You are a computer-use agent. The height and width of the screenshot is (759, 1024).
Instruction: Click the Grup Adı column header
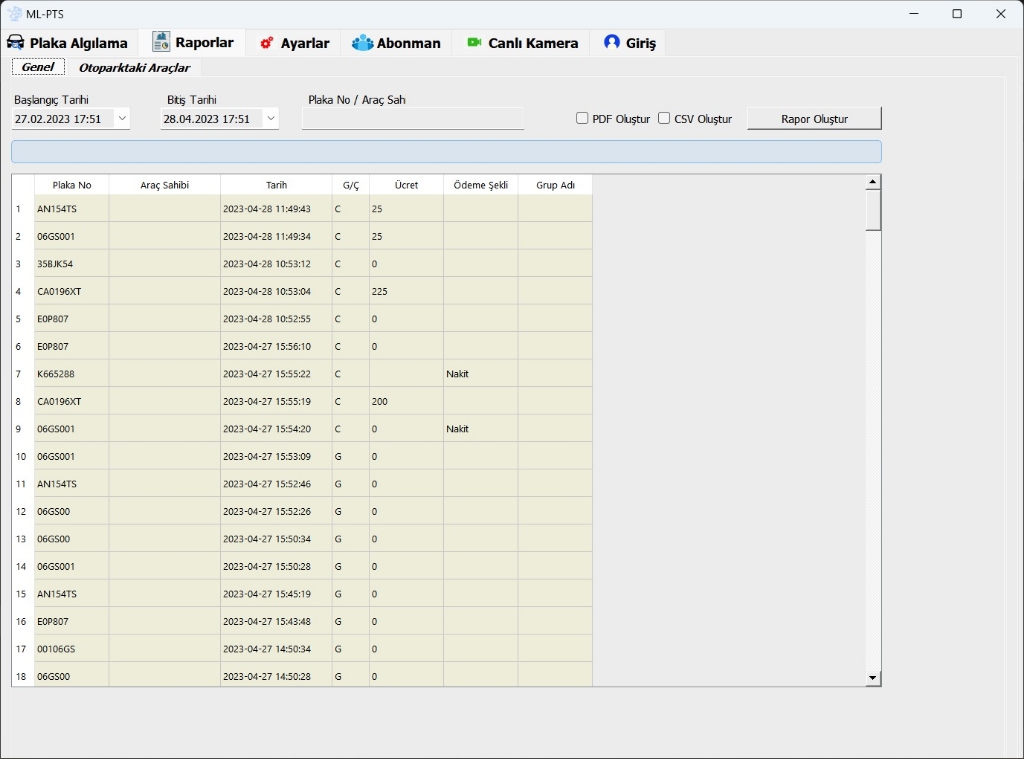pos(555,185)
